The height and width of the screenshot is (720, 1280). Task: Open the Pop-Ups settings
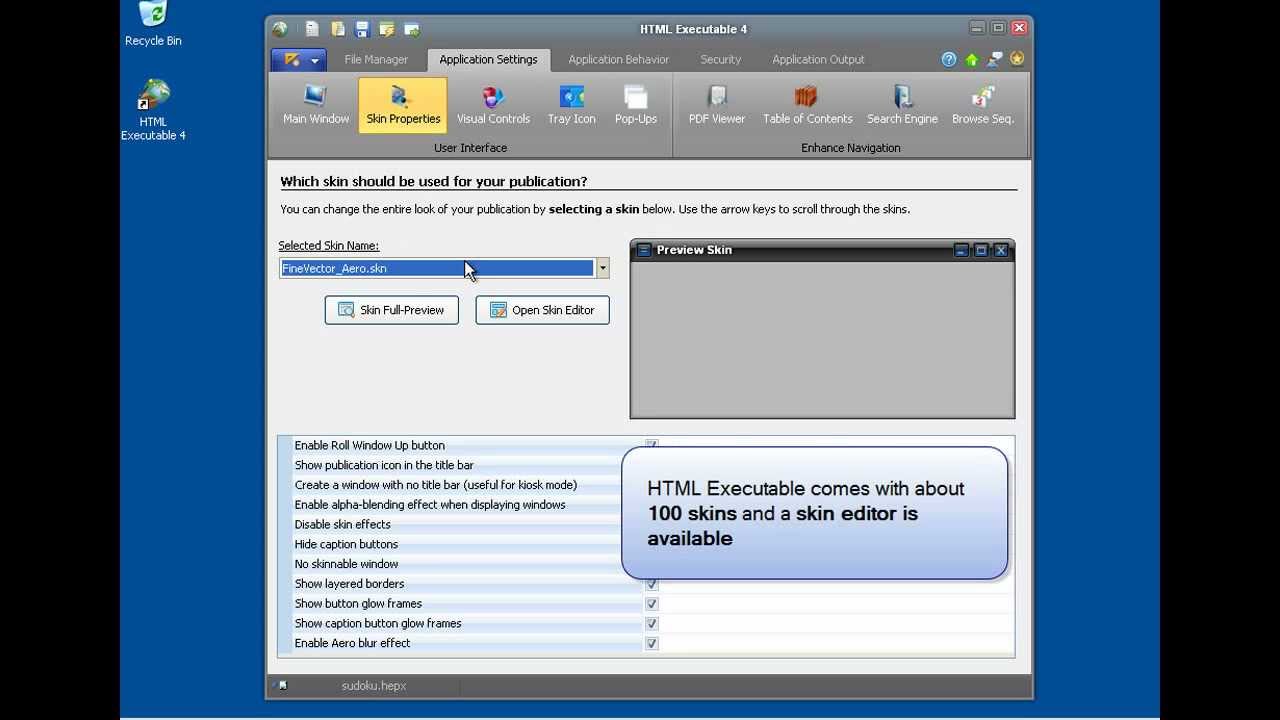(635, 105)
